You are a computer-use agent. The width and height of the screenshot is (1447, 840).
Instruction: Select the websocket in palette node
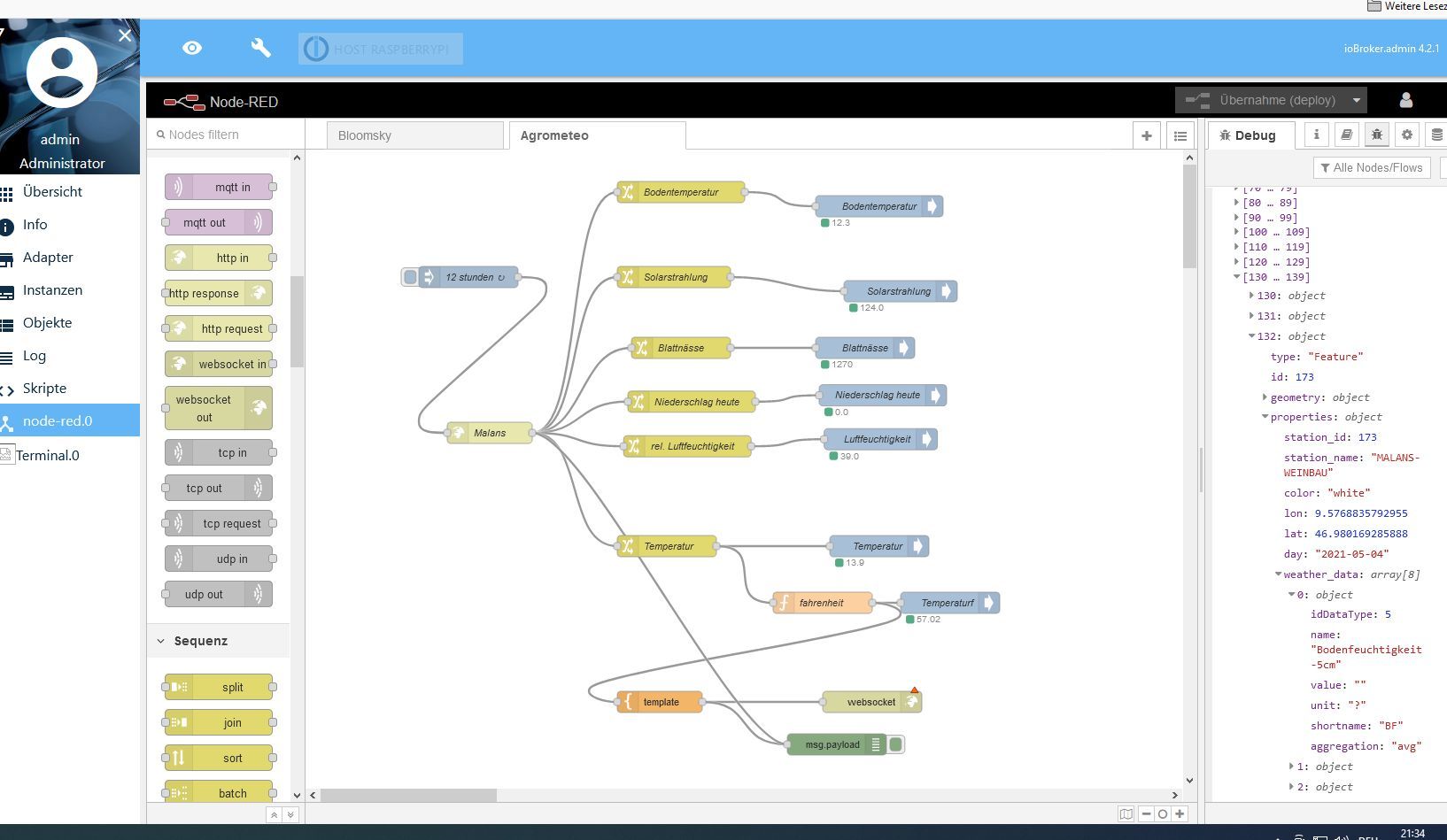click(219, 364)
